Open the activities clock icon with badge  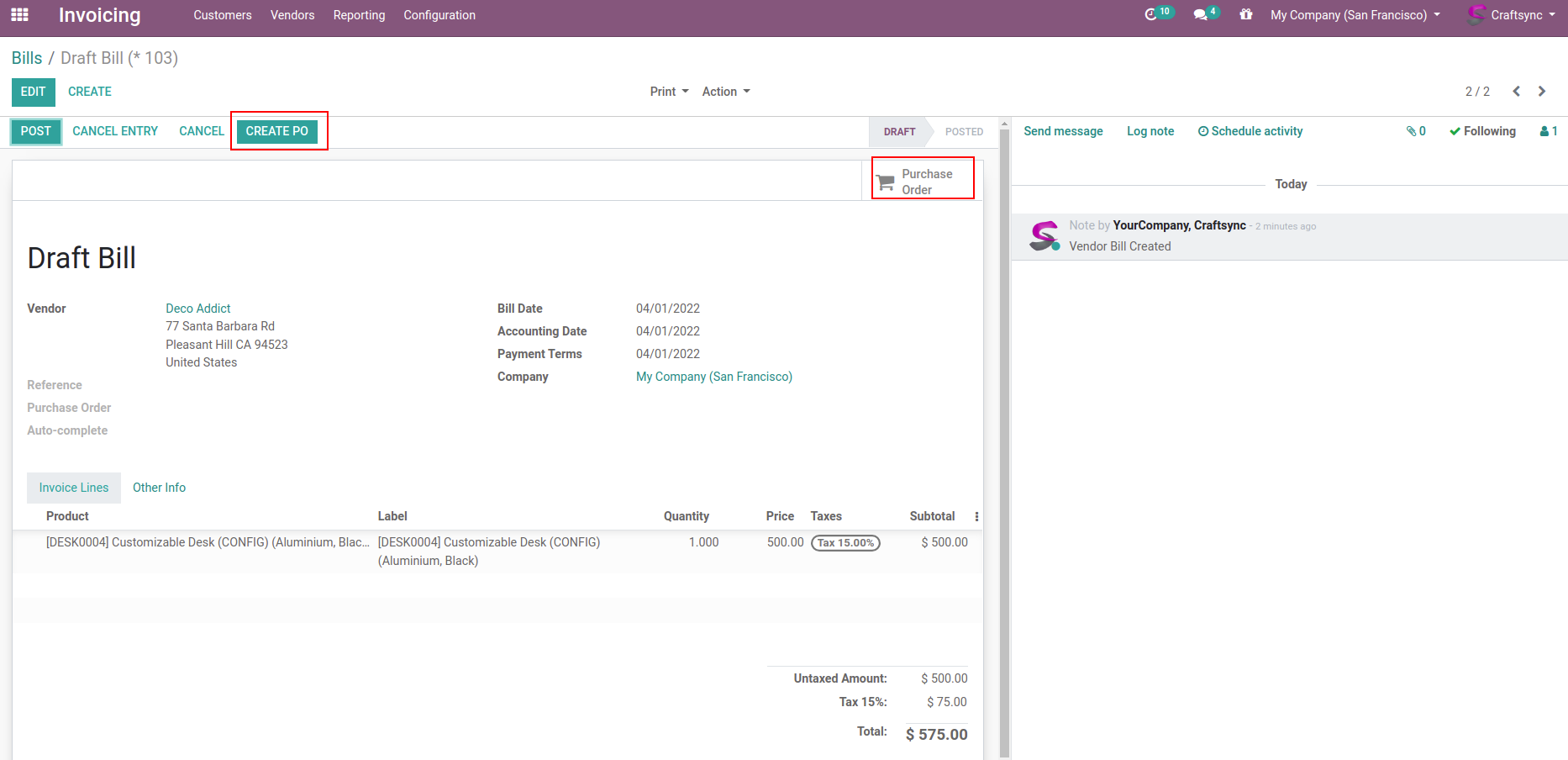(x=1151, y=14)
